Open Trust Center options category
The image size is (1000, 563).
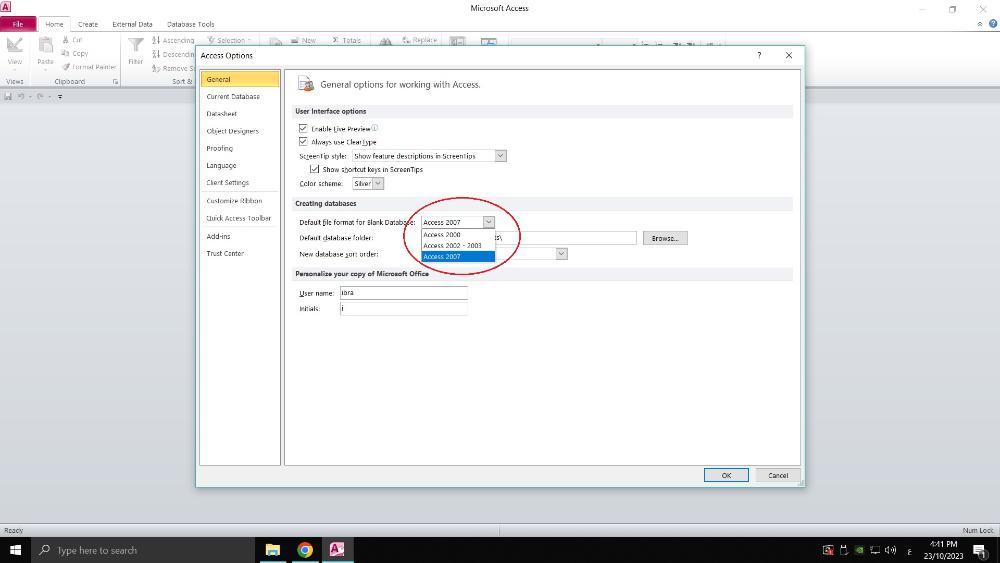click(x=240, y=253)
